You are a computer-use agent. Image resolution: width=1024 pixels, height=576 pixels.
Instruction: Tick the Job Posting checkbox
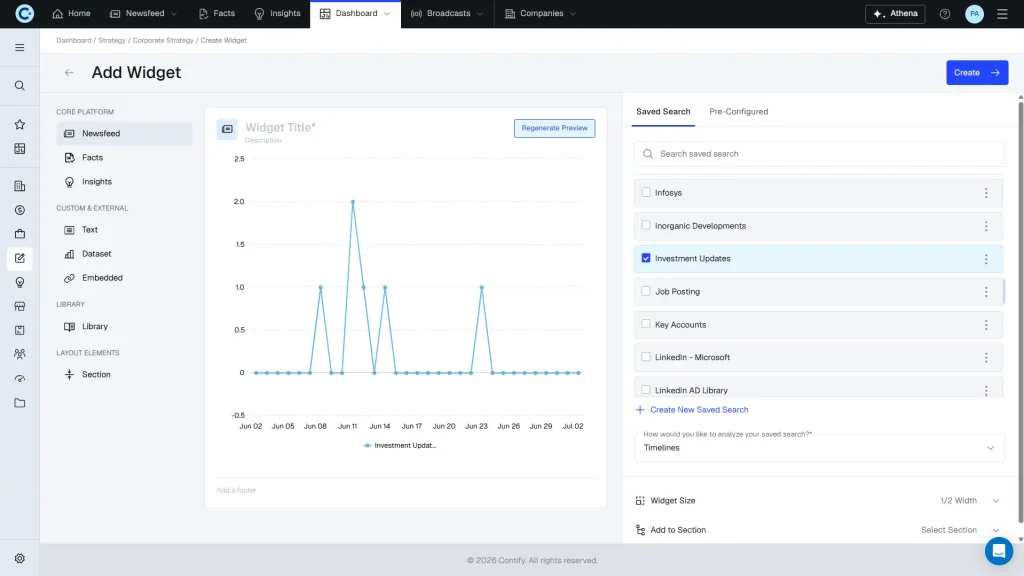[646, 291]
